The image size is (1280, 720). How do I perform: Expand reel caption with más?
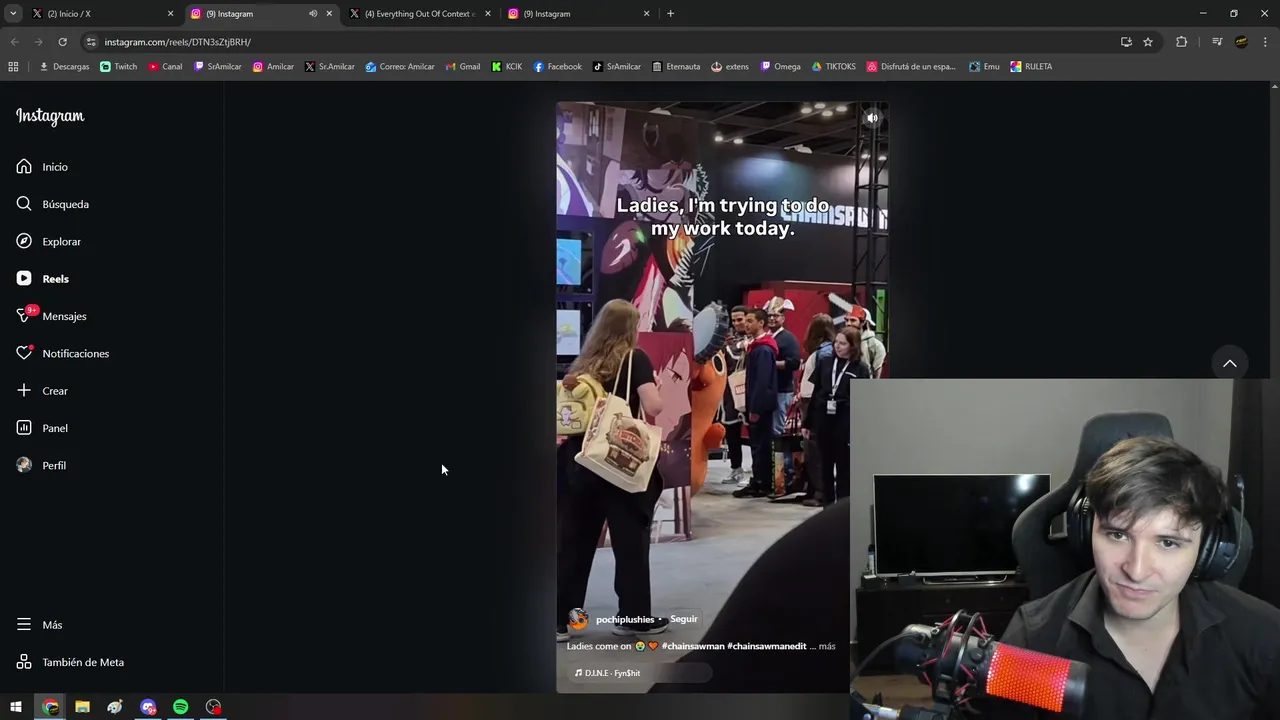pyautogui.click(x=827, y=646)
